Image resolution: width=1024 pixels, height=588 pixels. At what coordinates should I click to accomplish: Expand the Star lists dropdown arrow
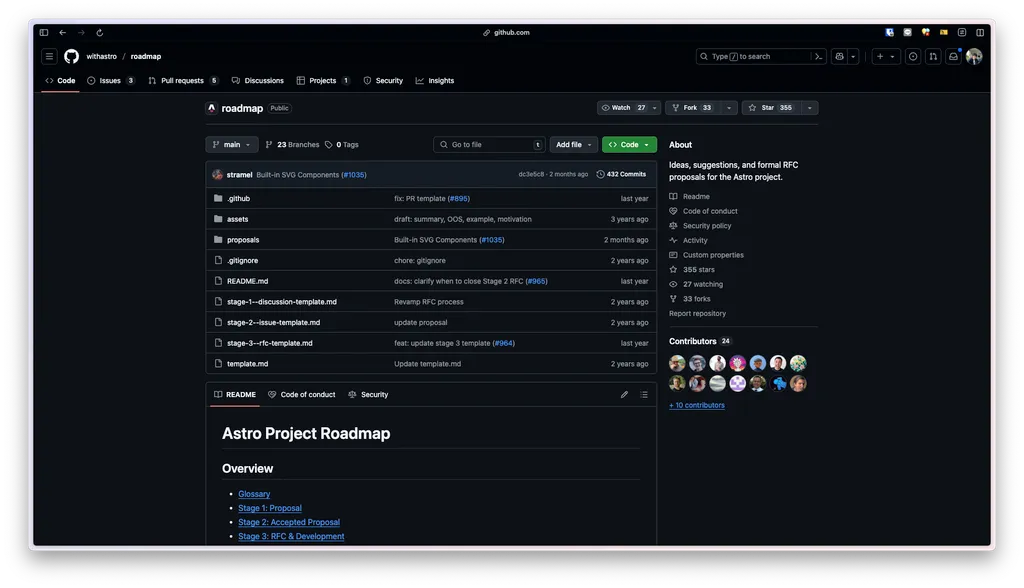[x=810, y=108]
